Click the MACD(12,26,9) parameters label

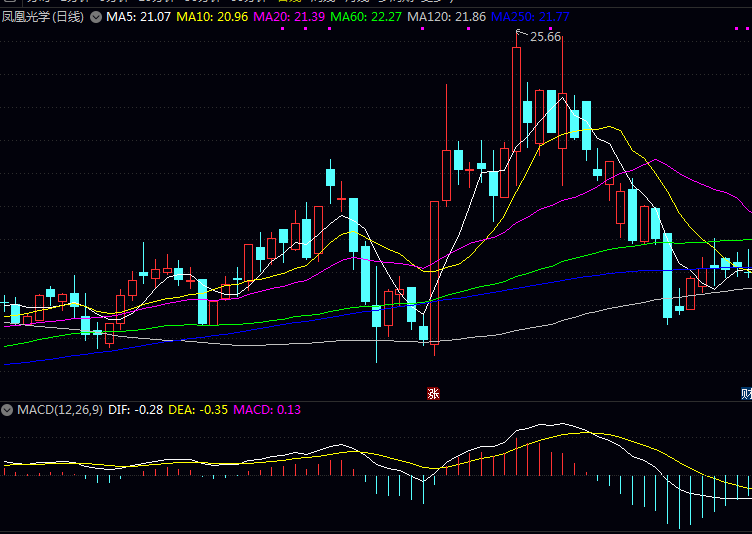[x=59, y=410]
